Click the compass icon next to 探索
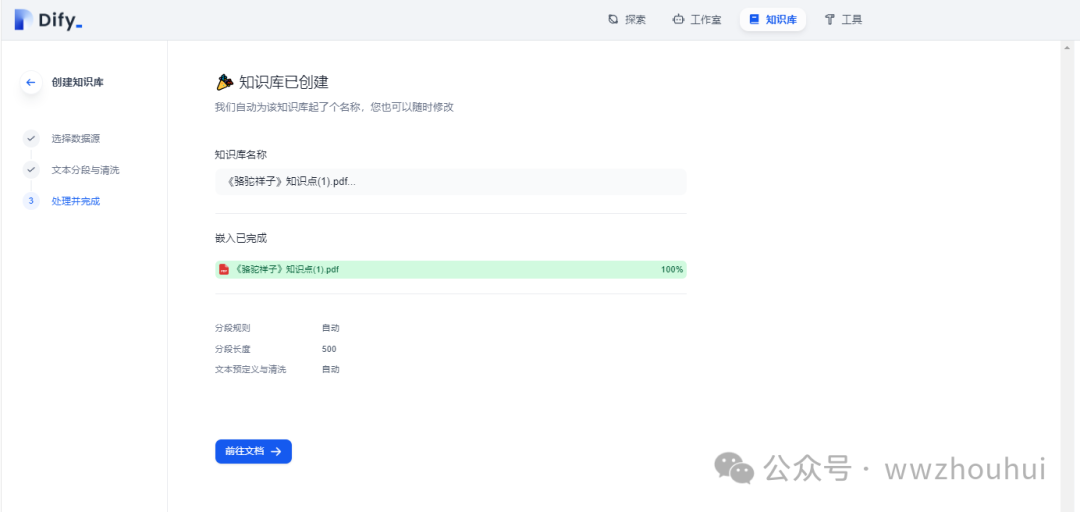This screenshot has height=512, width=1080. click(x=613, y=19)
